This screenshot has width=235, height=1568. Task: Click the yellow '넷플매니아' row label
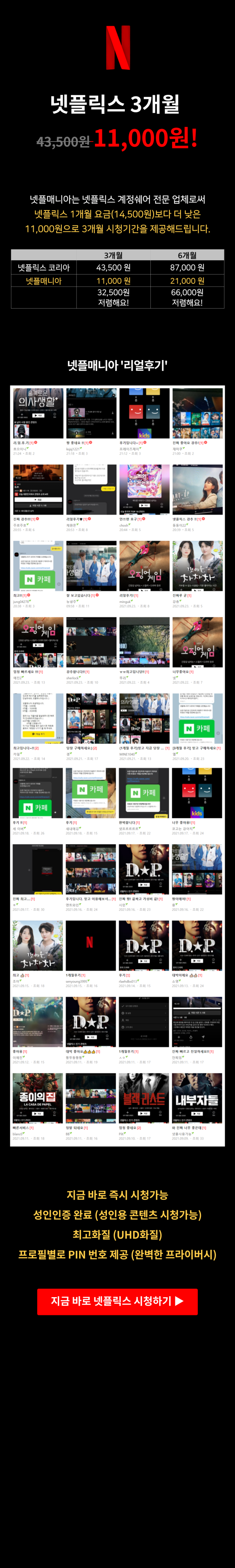coord(44,281)
